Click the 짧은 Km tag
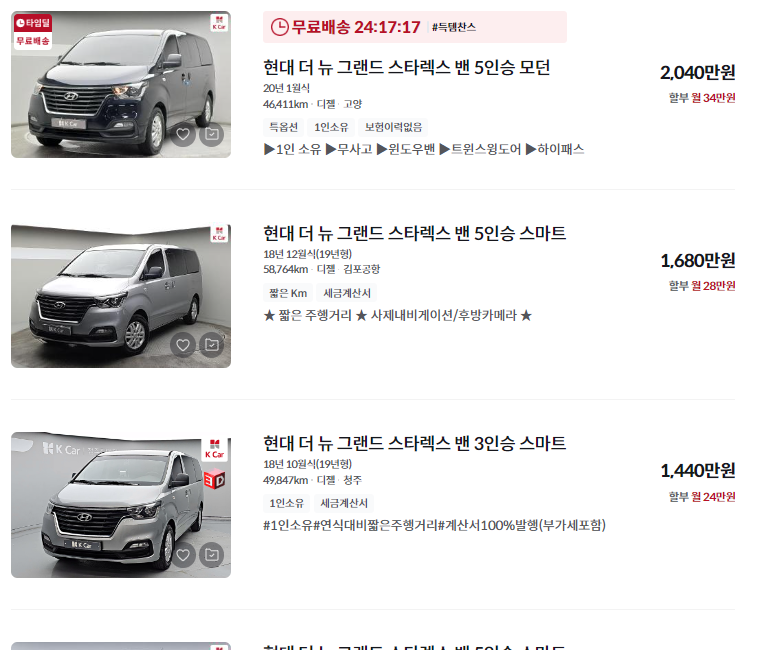Image resolution: width=770 pixels, height=650 pixels. 288,293
